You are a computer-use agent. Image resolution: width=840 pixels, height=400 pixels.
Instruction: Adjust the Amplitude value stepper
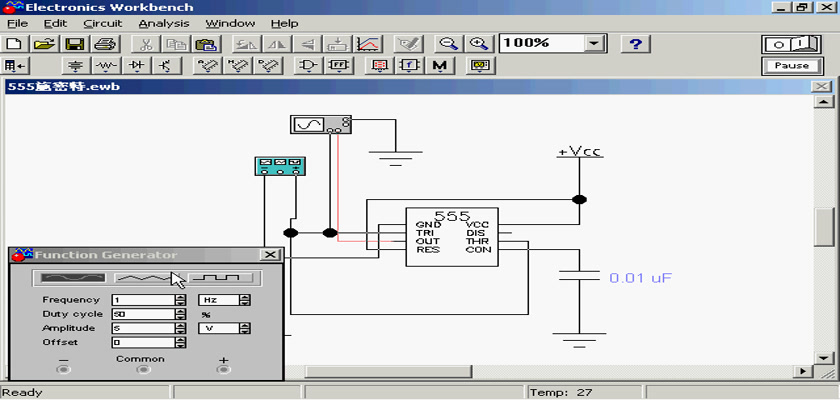pyautogui.click(x=181, y=328)
